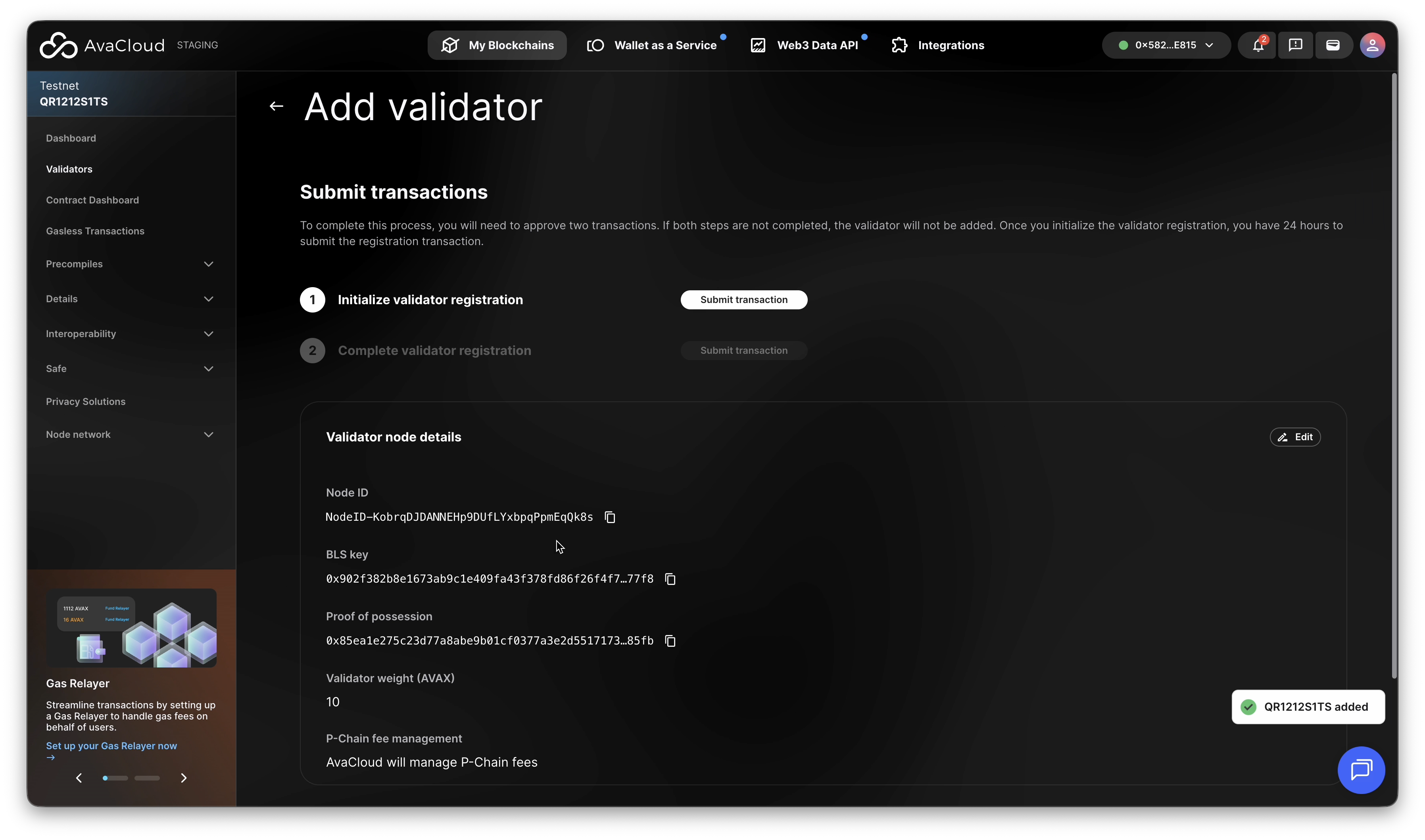This screenshot has width=1425, height=840.
Task: Copy the Node ID value
Action: click(610, 517)
